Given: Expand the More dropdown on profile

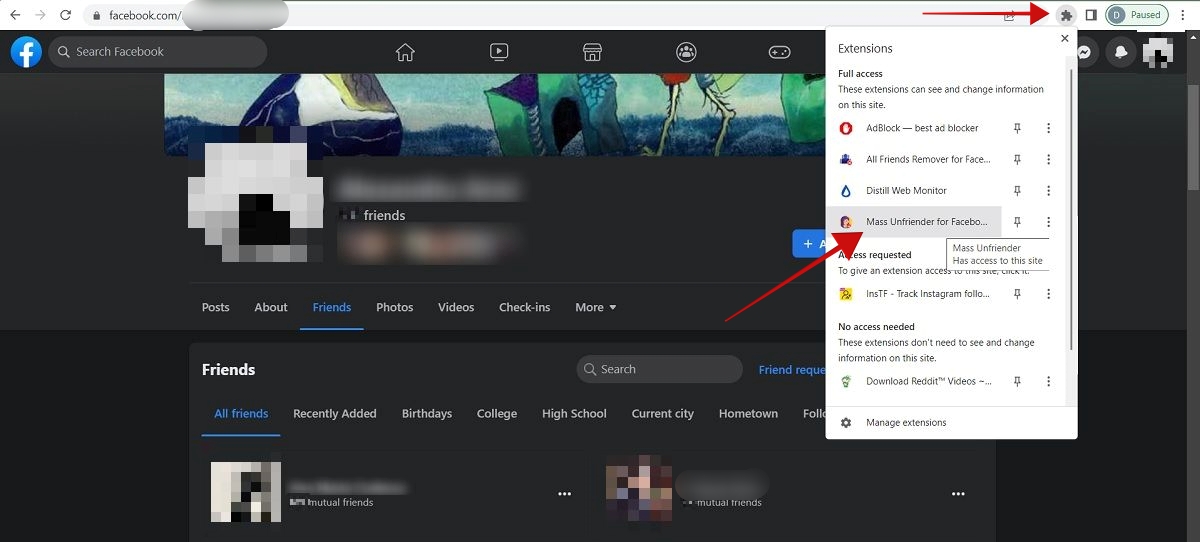Looking at the screenshot, I should coord(596,307).
